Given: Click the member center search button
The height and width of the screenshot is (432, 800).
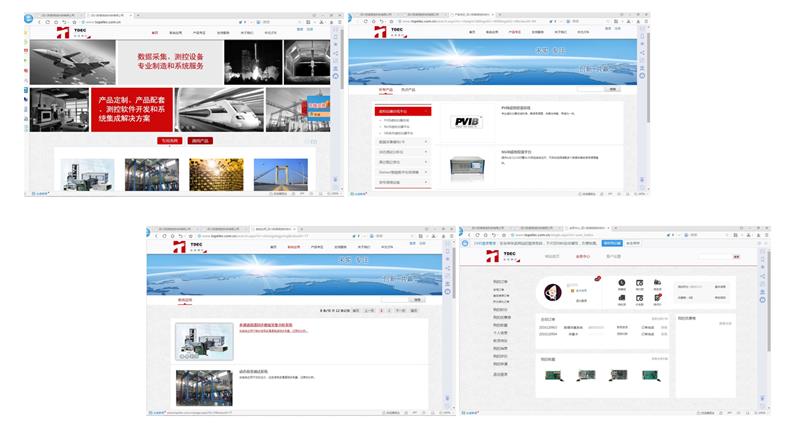Looking at the screenshot, I should click(736, 257).
